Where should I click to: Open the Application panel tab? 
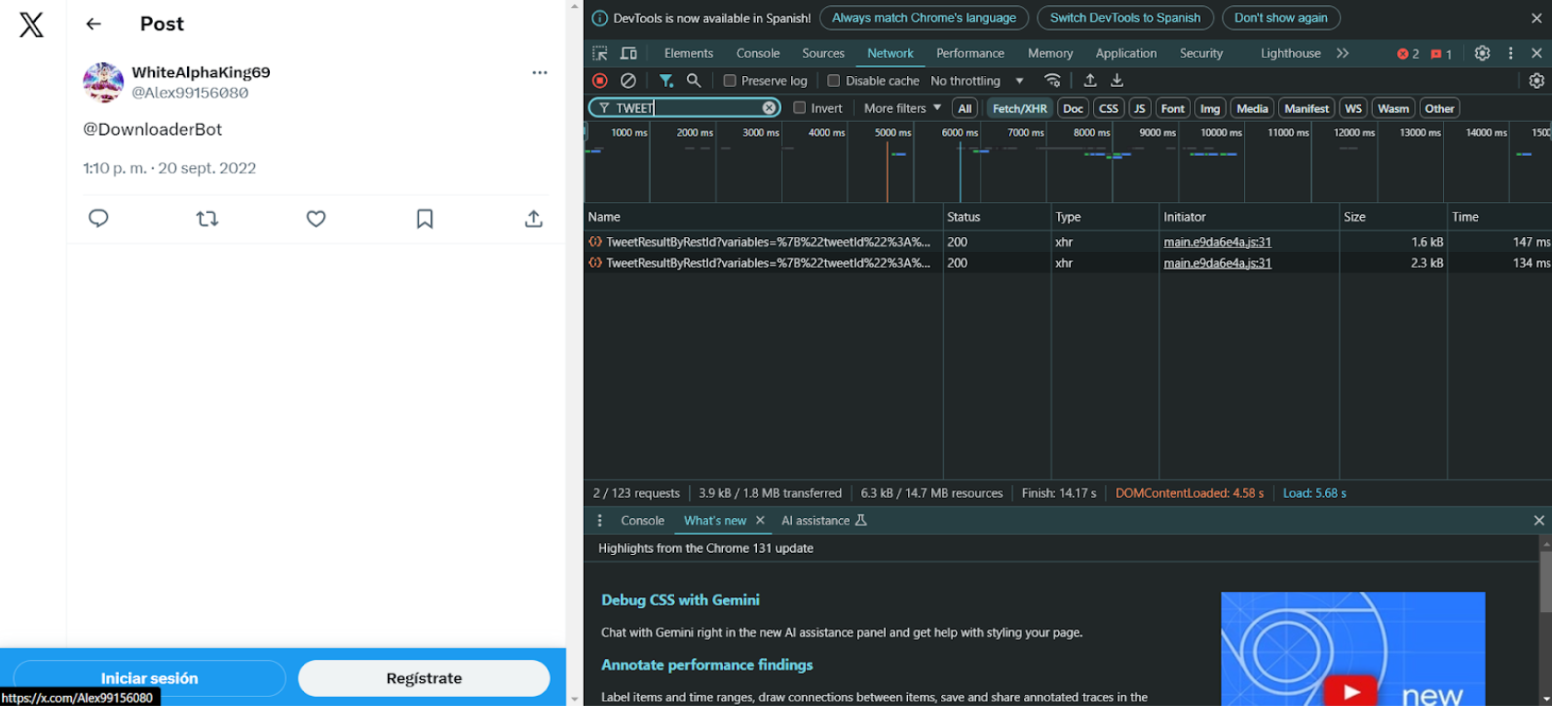(x=1125, y=53)
